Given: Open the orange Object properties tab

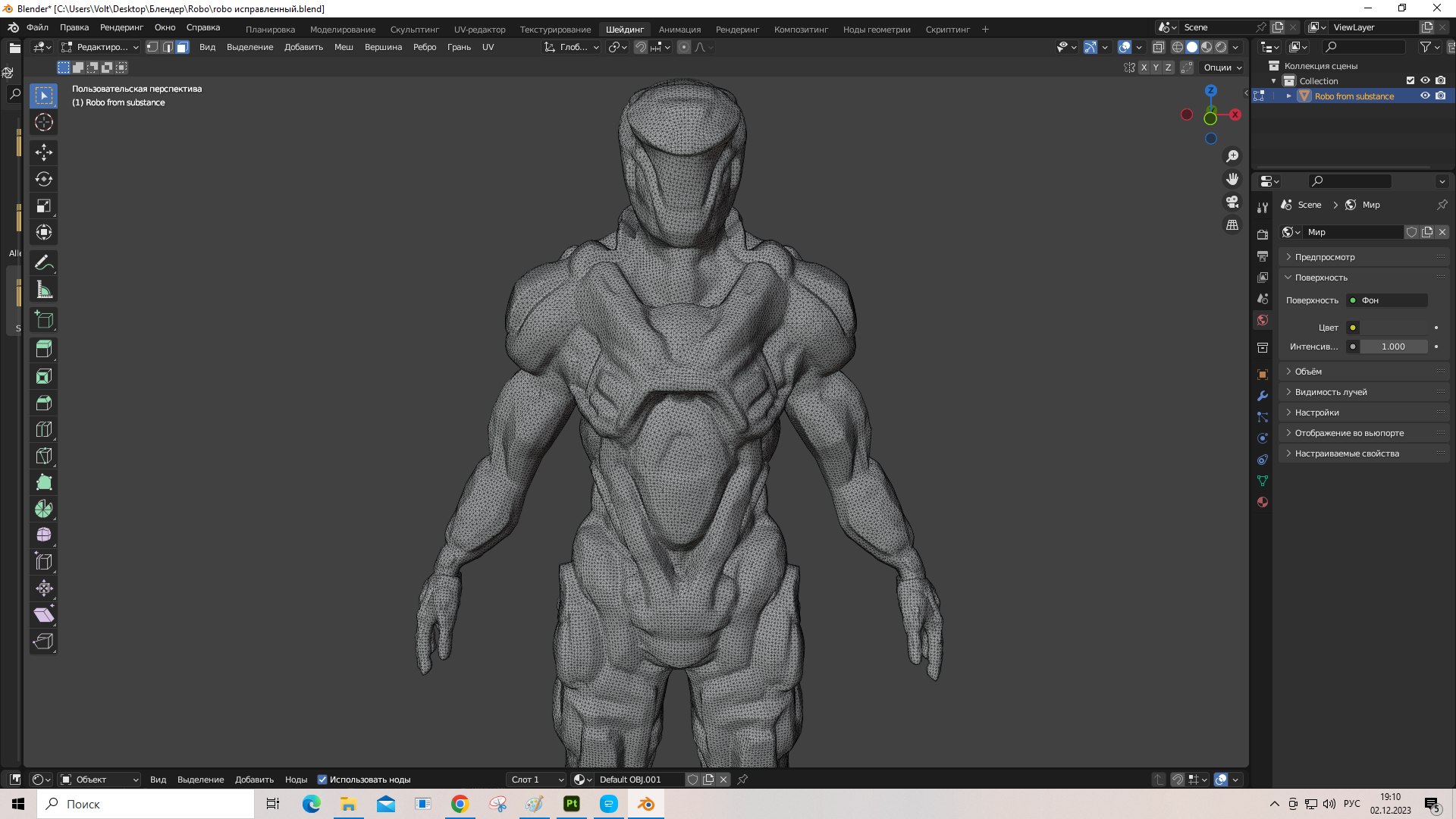Looking at the screenshot, I should (1263, 375).
